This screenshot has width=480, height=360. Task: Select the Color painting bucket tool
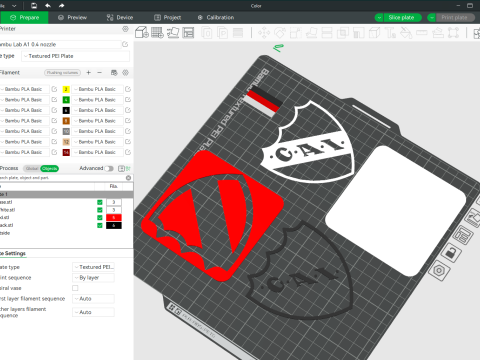(x=406, y=33)
